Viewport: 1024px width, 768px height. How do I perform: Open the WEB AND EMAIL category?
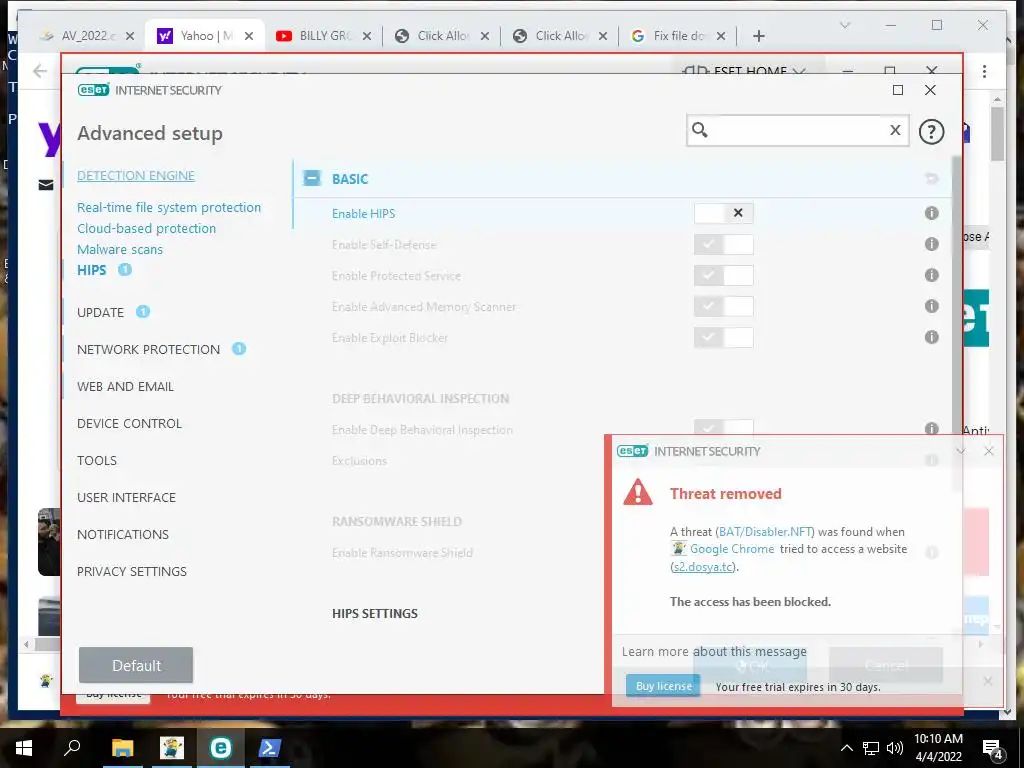coord(125,387)
